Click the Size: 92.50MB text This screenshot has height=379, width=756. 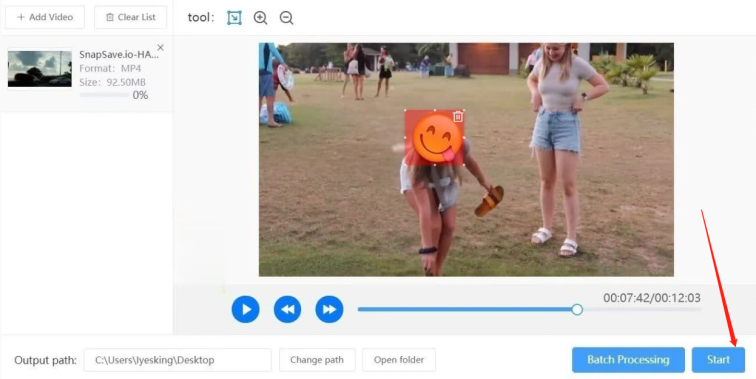coord(112,82)
